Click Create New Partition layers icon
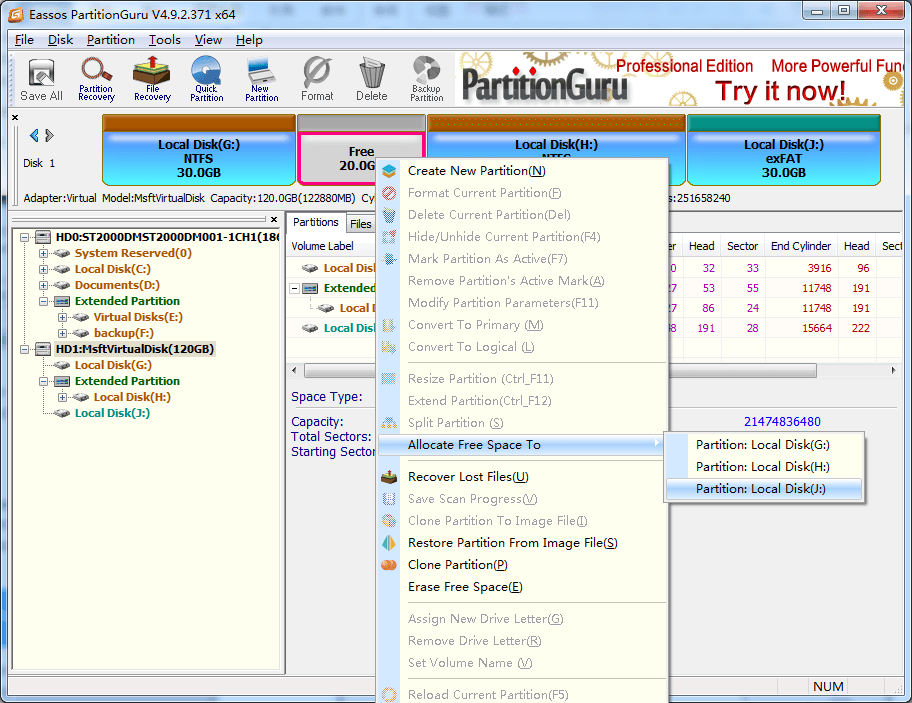 pyautogui.click(x=389, y=171)
